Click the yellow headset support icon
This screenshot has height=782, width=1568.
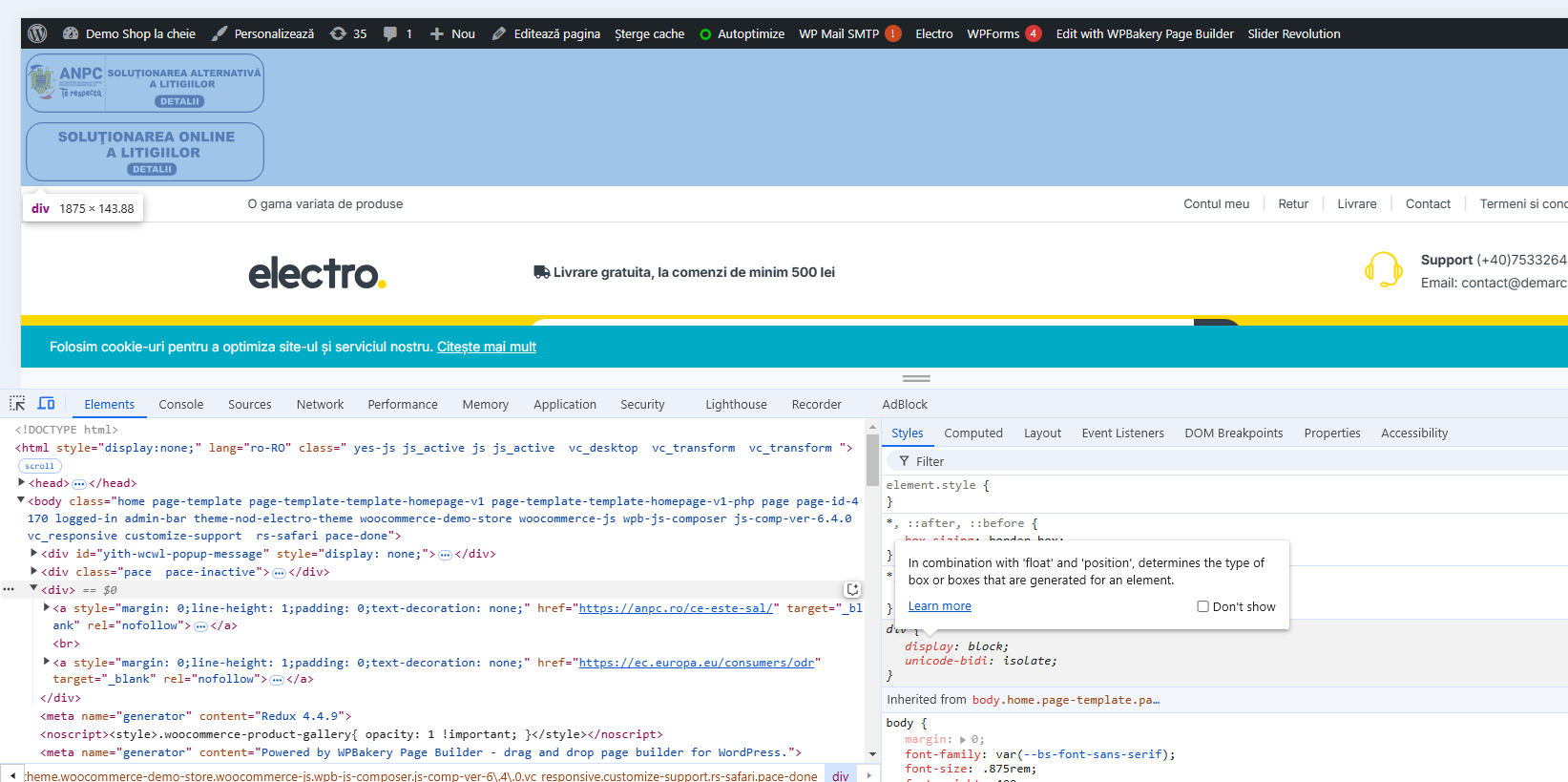(x=1383, y=270)
